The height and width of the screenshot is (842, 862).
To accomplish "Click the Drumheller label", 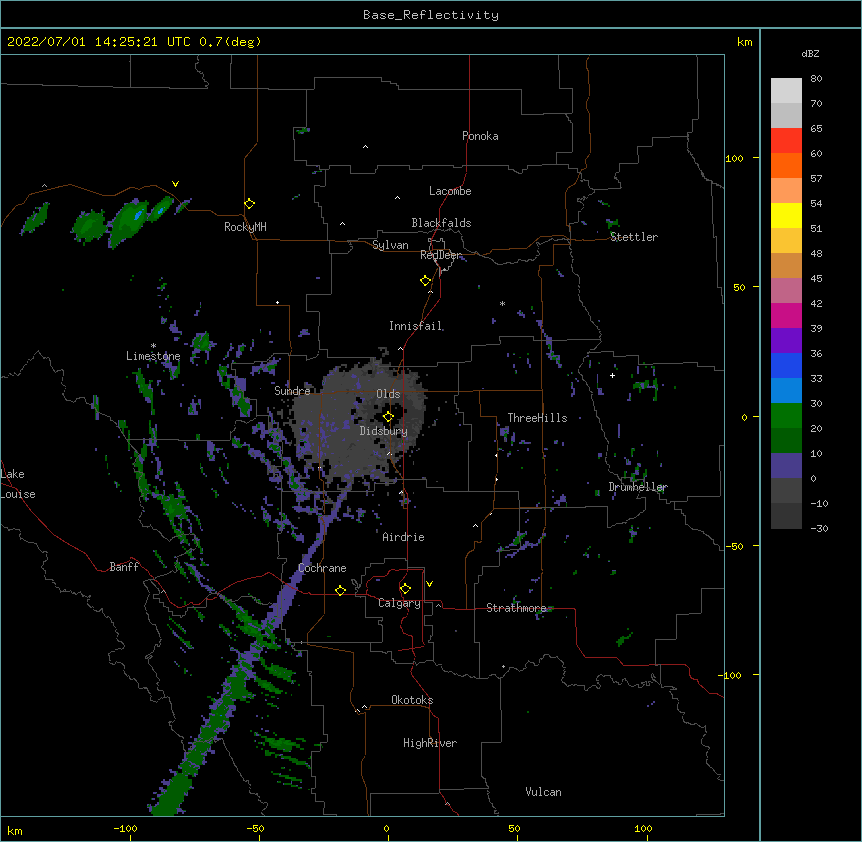I will tap(638, 487).
